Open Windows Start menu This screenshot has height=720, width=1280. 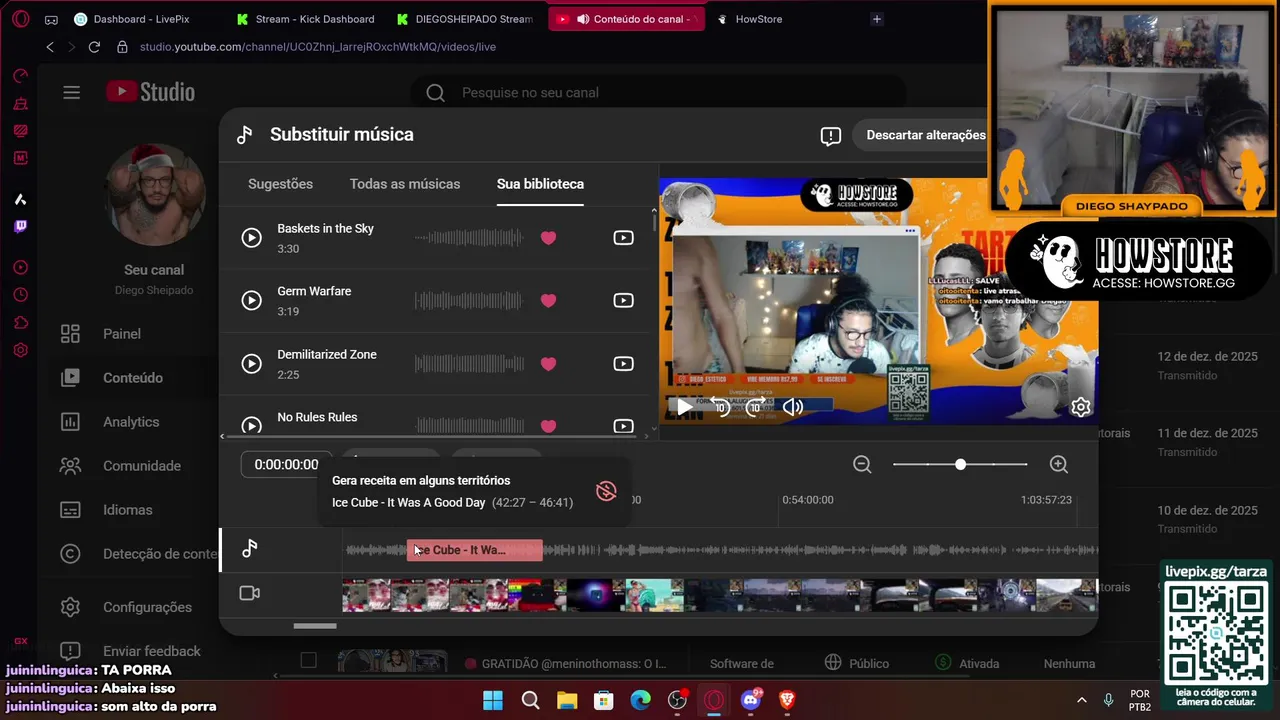(x=493, y=700)
